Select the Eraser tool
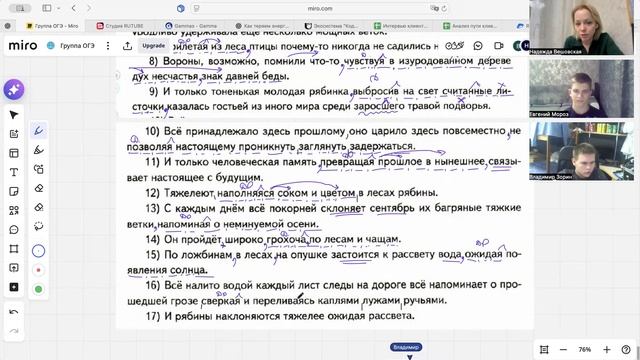 coord(39,188)
